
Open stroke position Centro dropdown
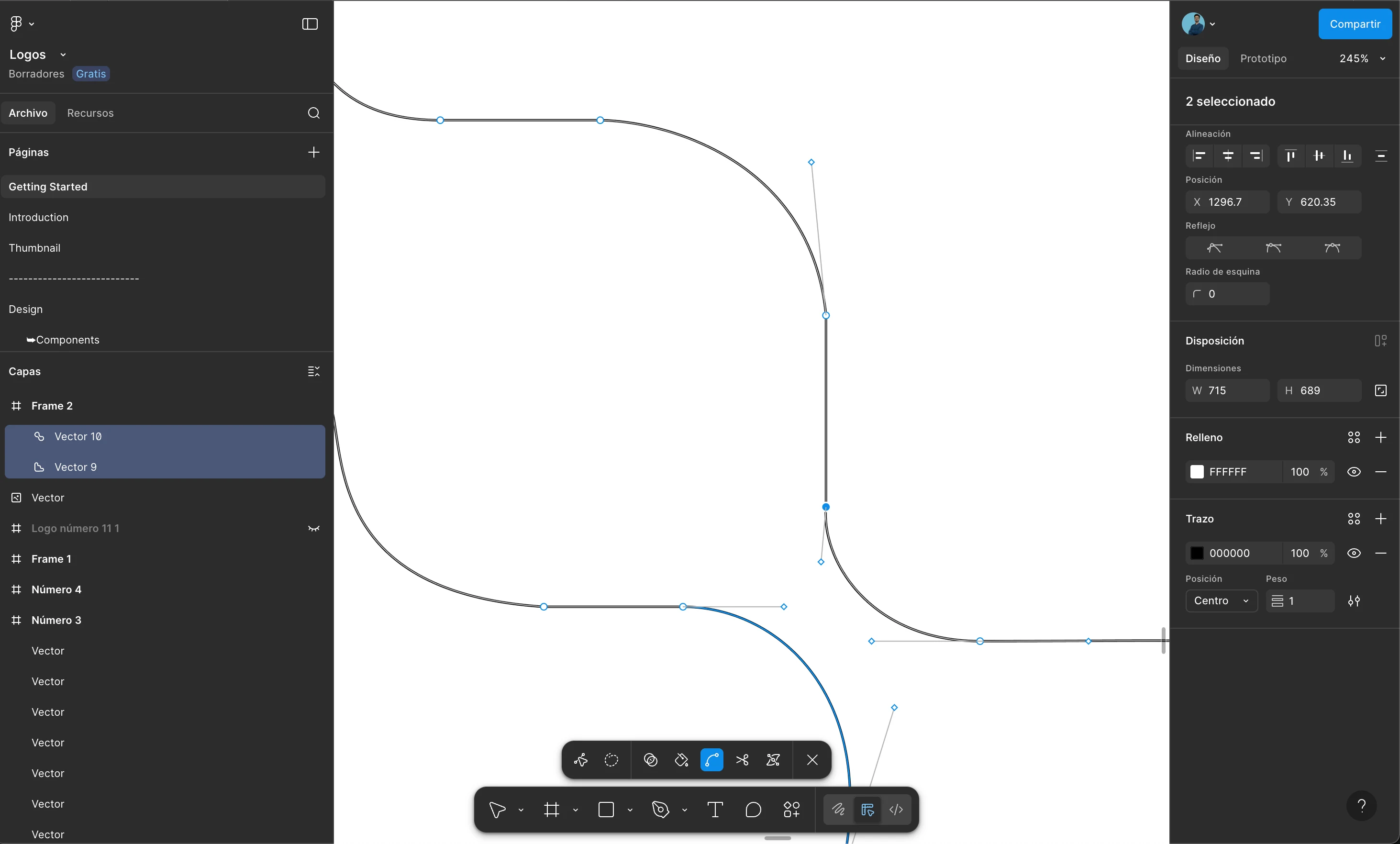(1221, 601)
